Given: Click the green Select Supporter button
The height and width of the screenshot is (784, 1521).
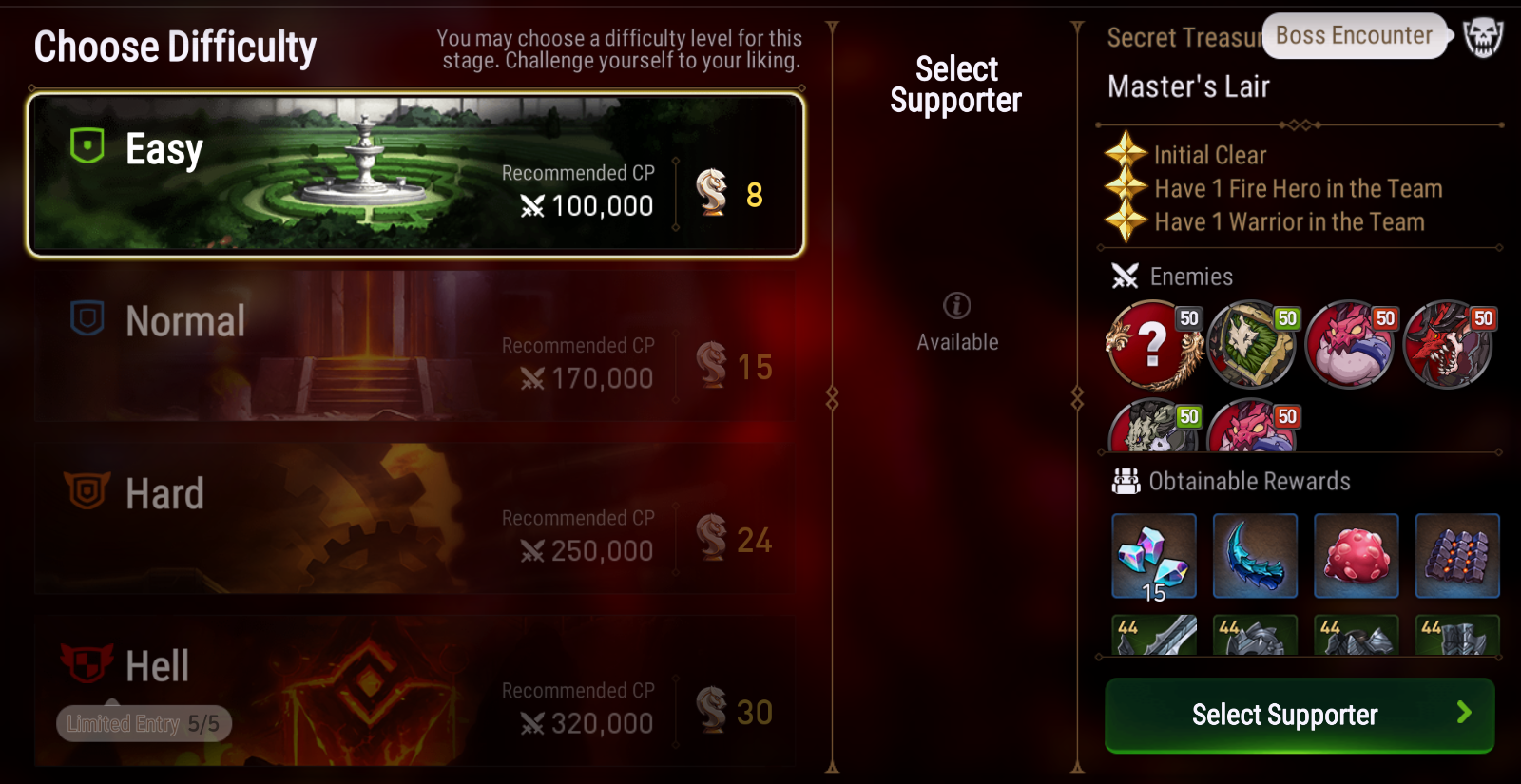Looking at the screenshot, I should (1300, 715).
